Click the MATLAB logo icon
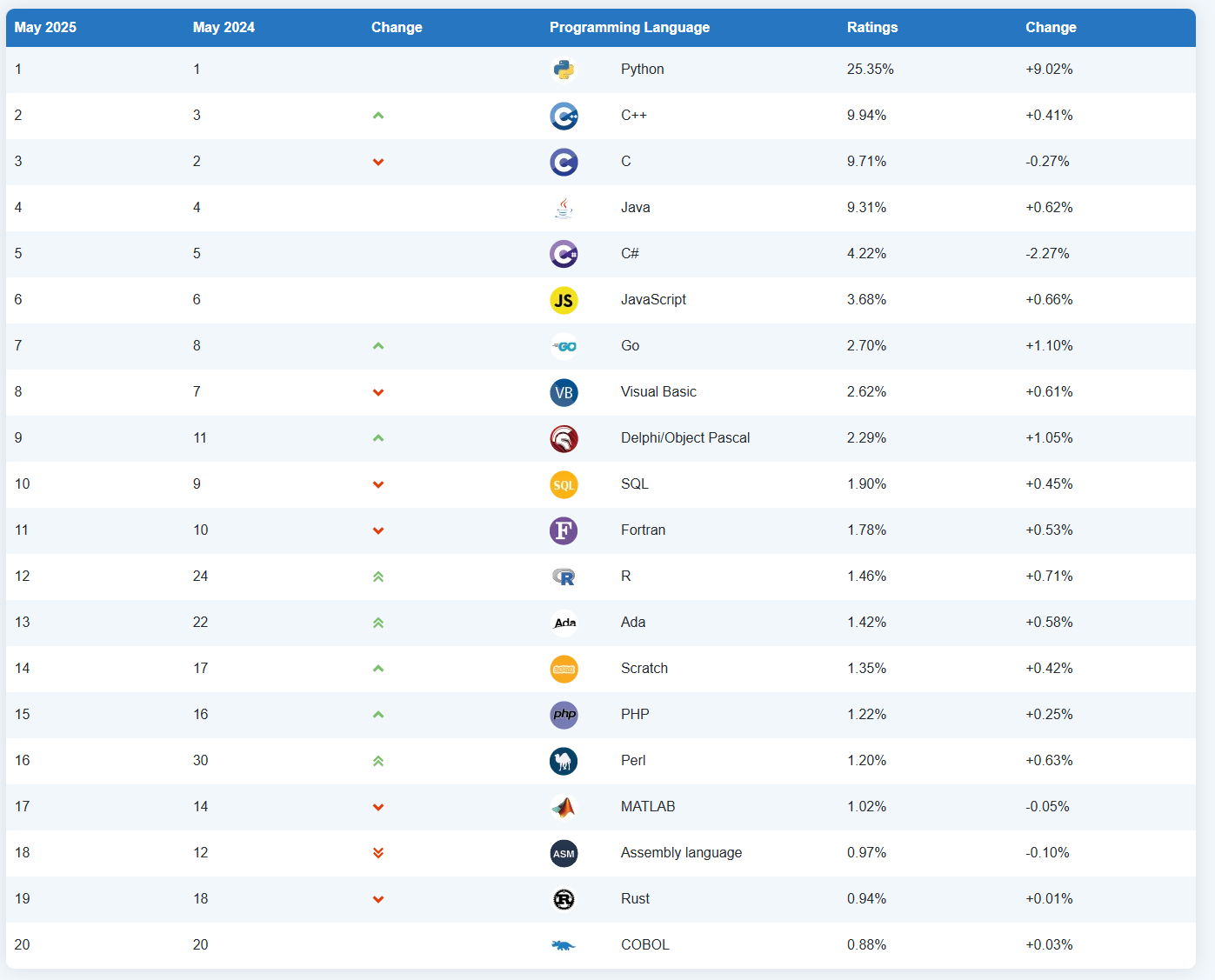Screen dimensions: 1215x980 point(564,807)
